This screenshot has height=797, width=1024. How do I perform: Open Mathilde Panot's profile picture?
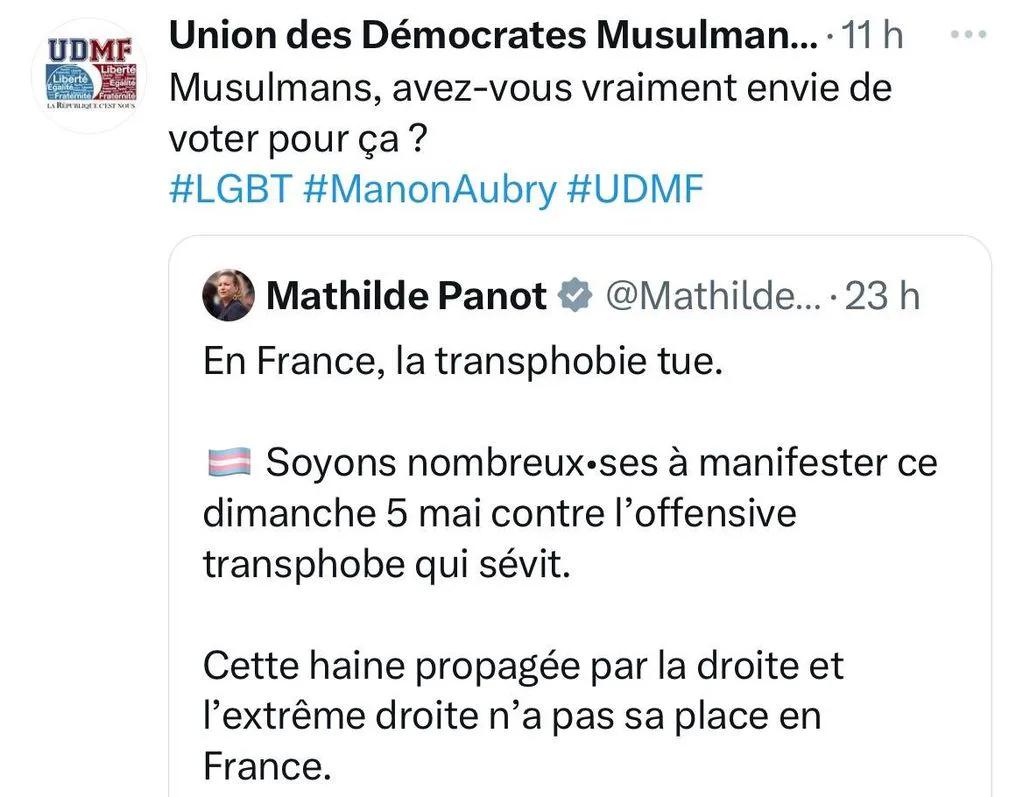pos(229,295)
